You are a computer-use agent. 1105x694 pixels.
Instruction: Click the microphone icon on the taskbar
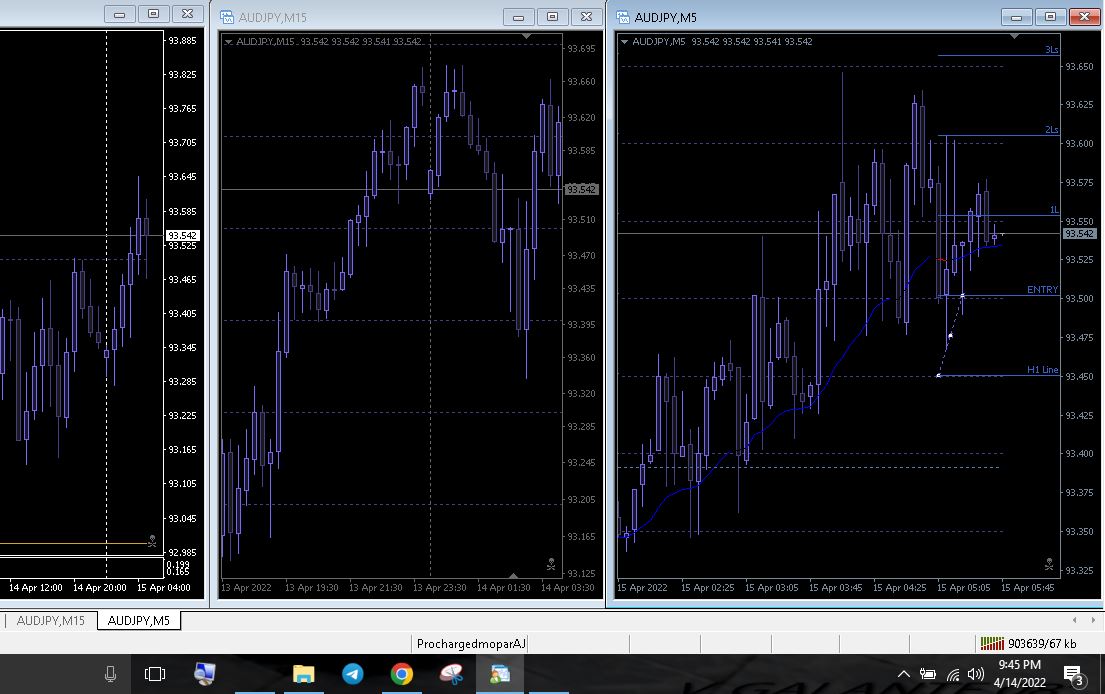(110, 674)
